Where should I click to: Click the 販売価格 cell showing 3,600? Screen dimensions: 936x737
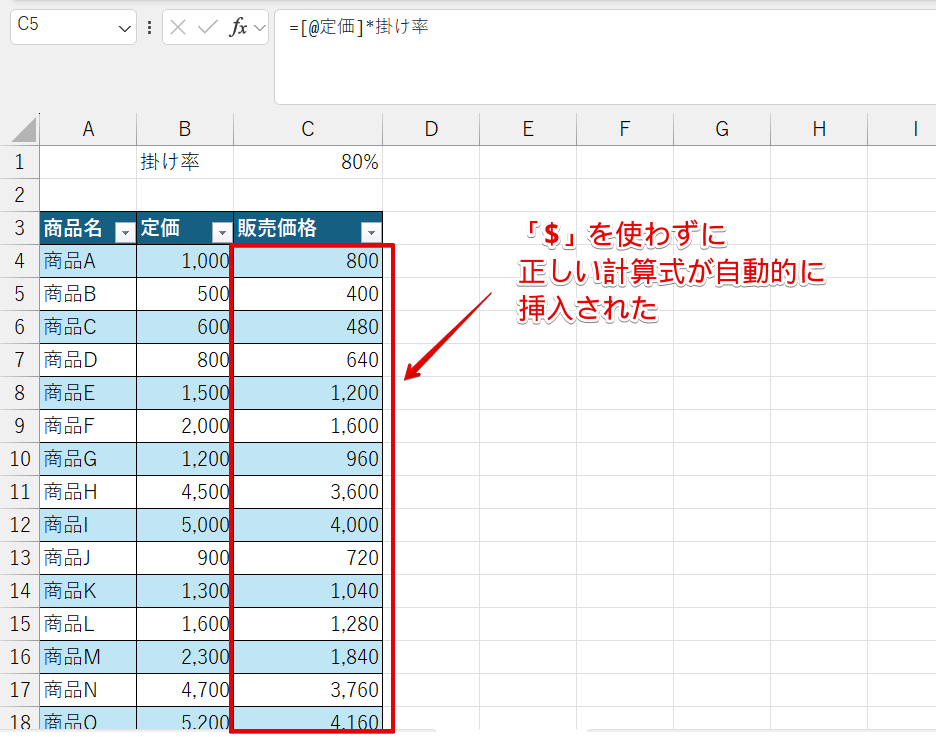pos(308,492)
